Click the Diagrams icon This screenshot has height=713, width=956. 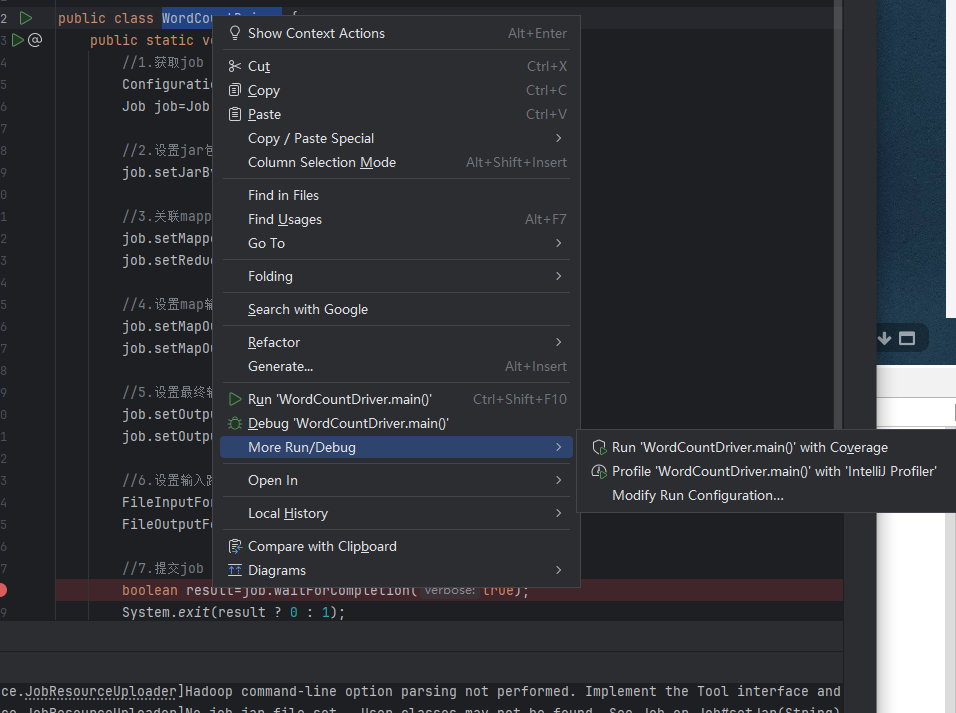pyautogui.click(x=235, y=570)
